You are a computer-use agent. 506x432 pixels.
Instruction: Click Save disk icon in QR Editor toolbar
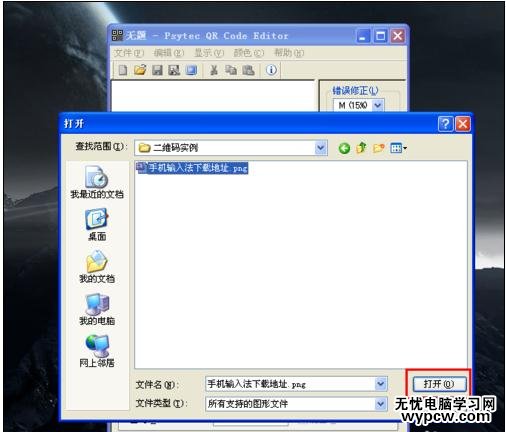(x=157, y=70)
